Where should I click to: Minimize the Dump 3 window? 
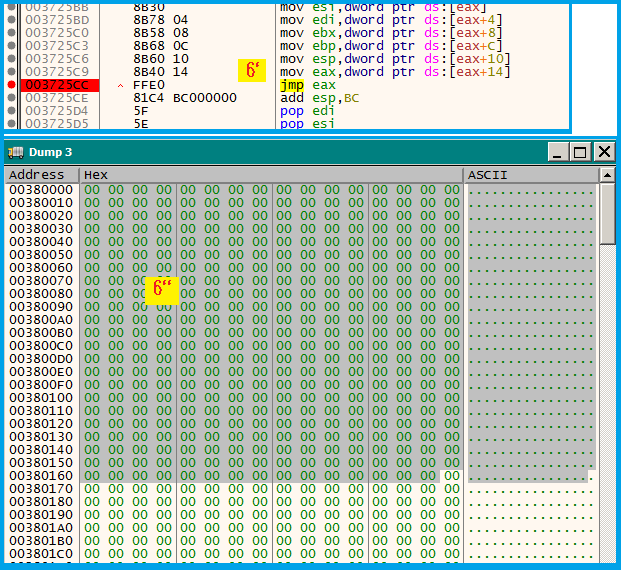click(x=557, y=152)
